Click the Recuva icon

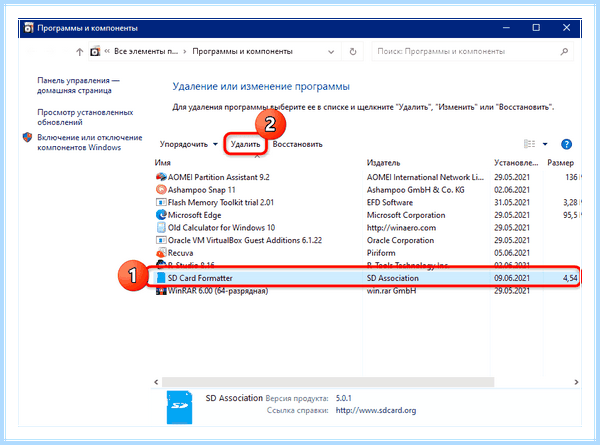click(x=161, y=253)
